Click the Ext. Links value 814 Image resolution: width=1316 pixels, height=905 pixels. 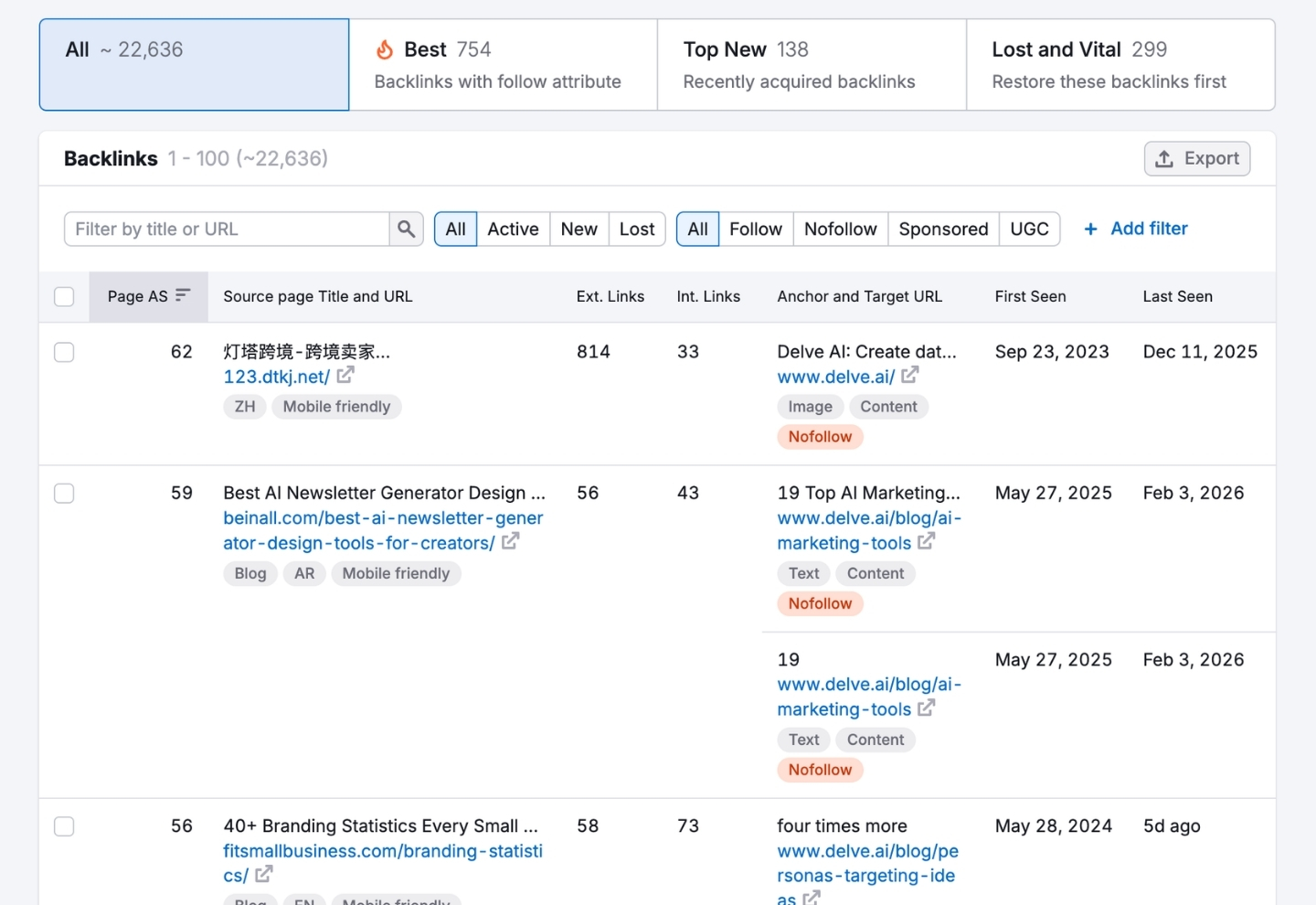click(593, 352)
